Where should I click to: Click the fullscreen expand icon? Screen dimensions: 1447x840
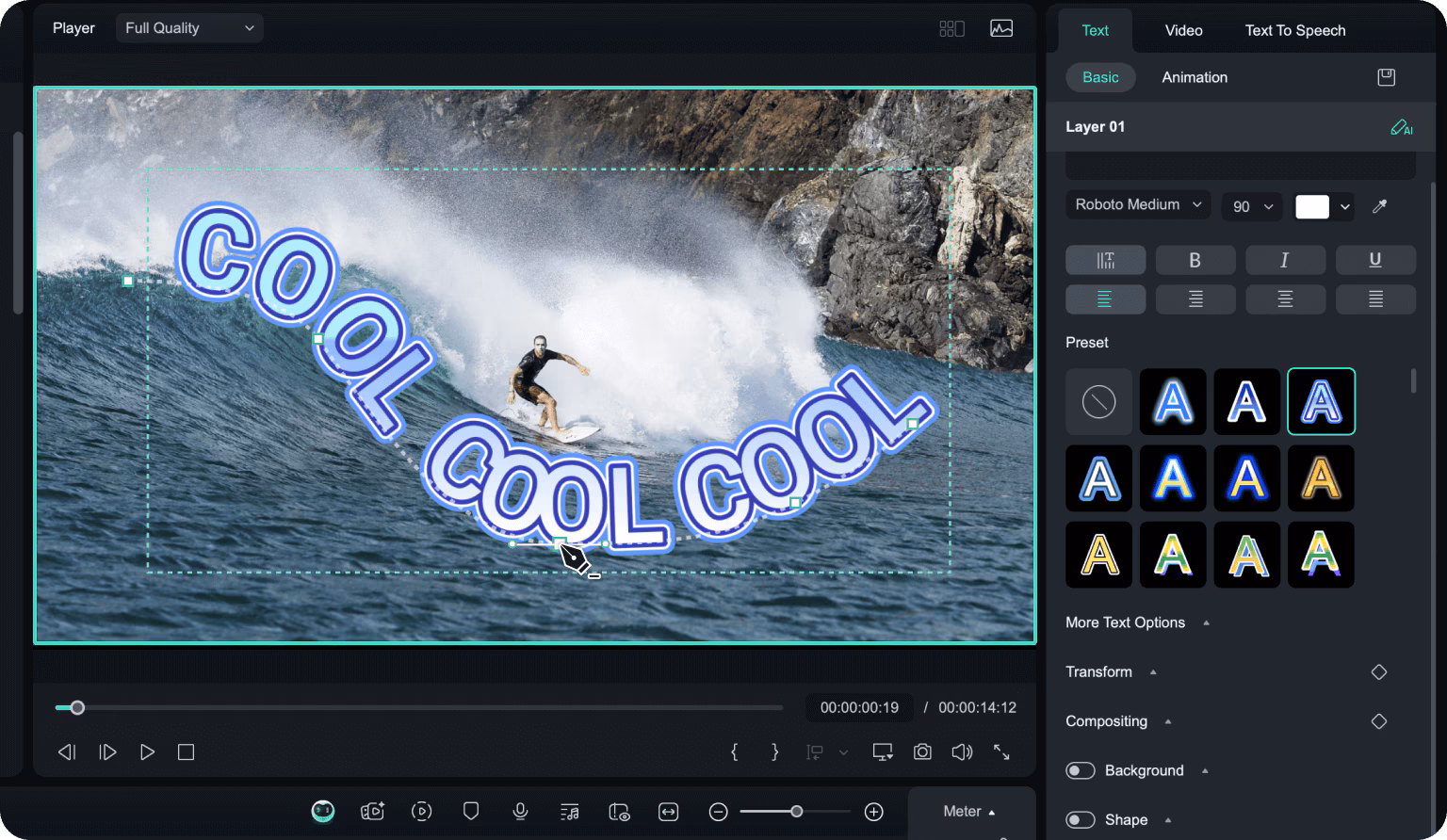pos(1001,751)
